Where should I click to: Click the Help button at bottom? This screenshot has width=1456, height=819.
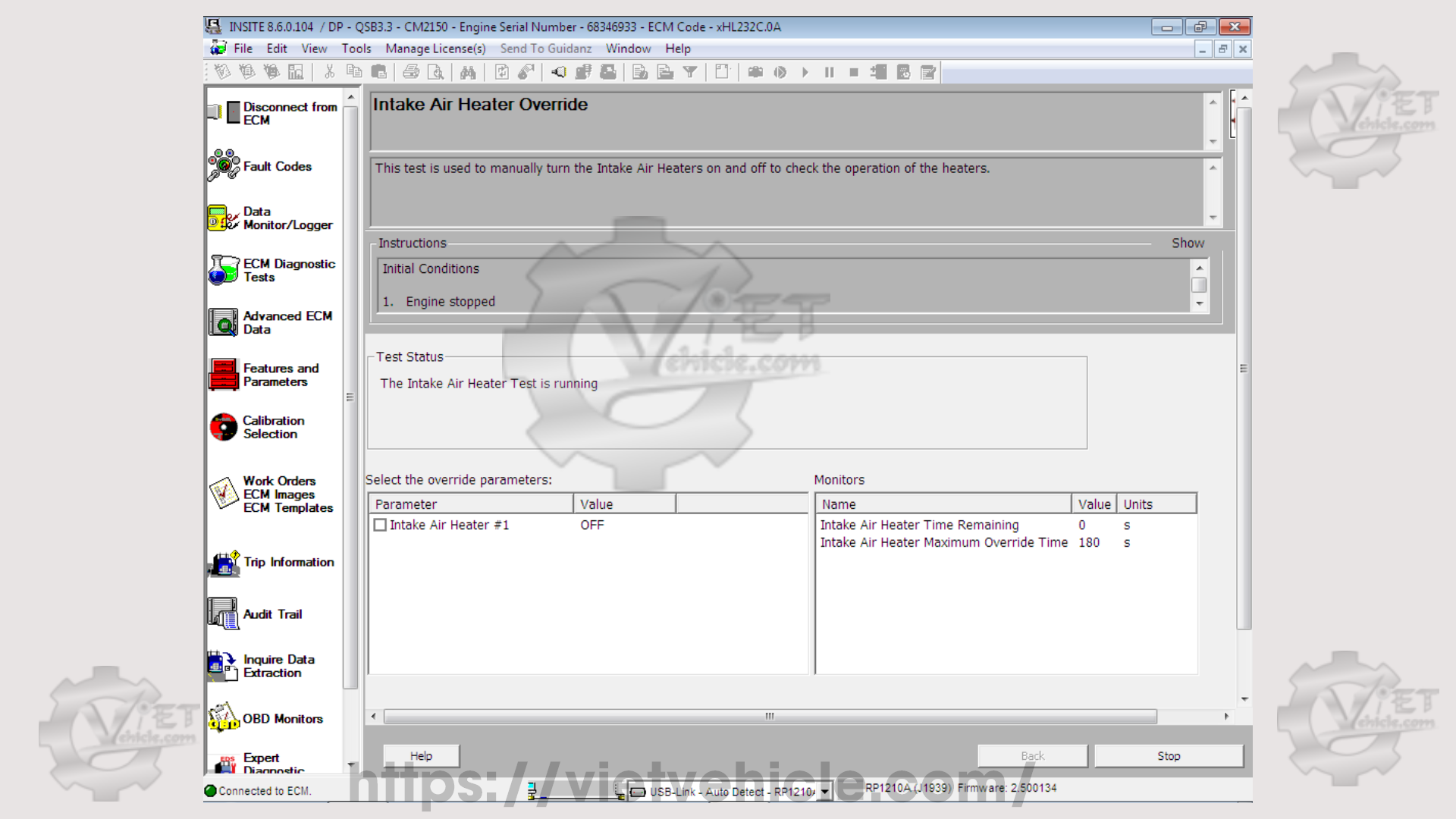click(x=421, y=756)
